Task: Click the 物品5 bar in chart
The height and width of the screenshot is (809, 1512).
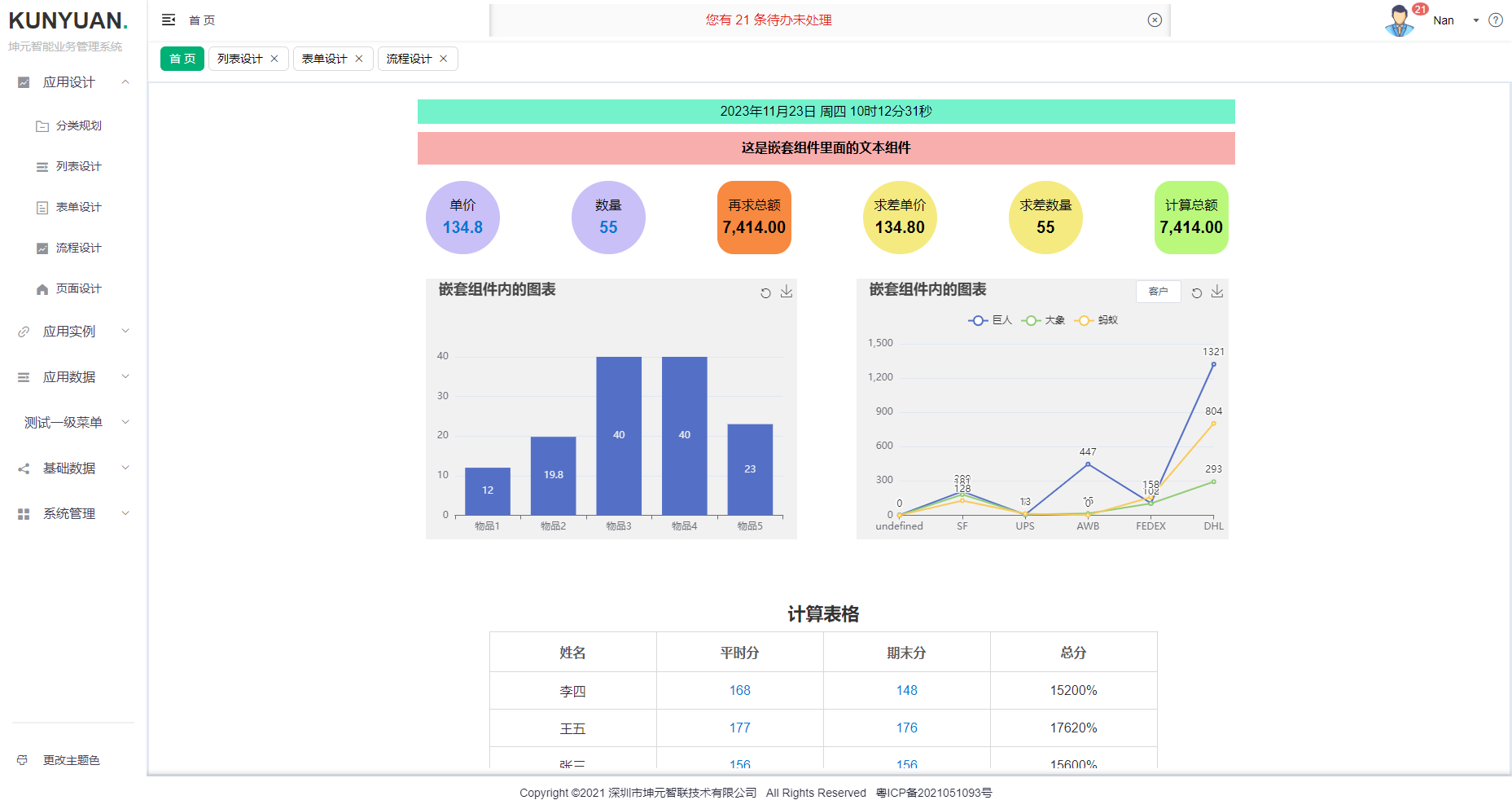Action: coord(750,469)
